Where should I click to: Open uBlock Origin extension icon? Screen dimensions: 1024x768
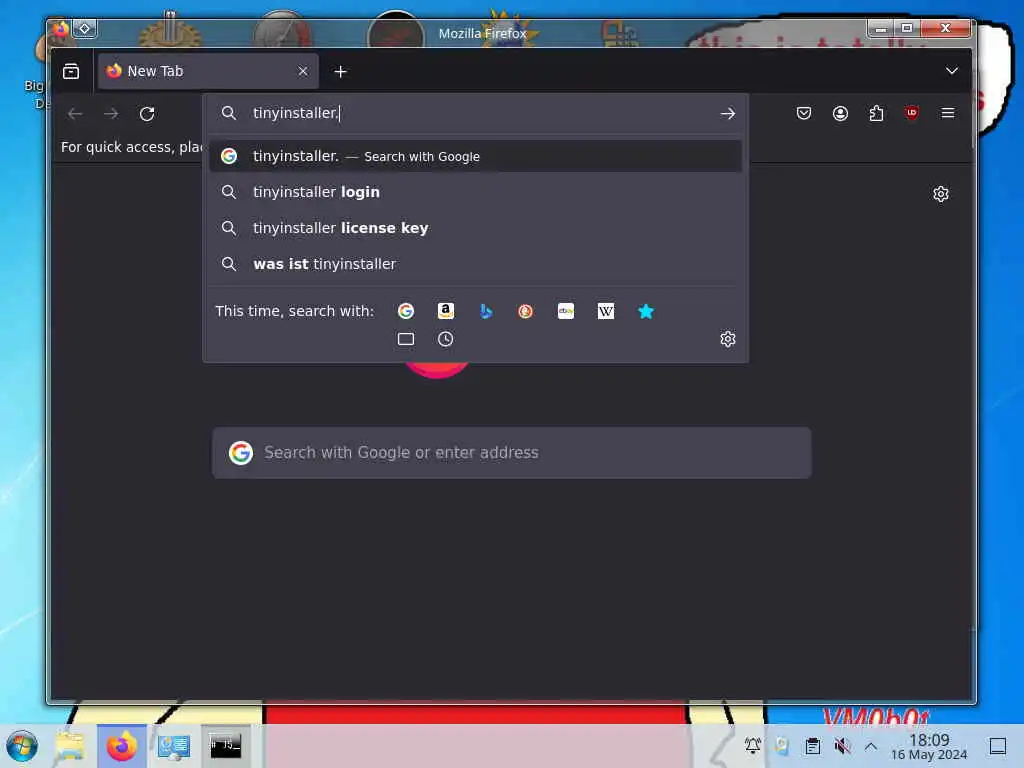[912, 113]
